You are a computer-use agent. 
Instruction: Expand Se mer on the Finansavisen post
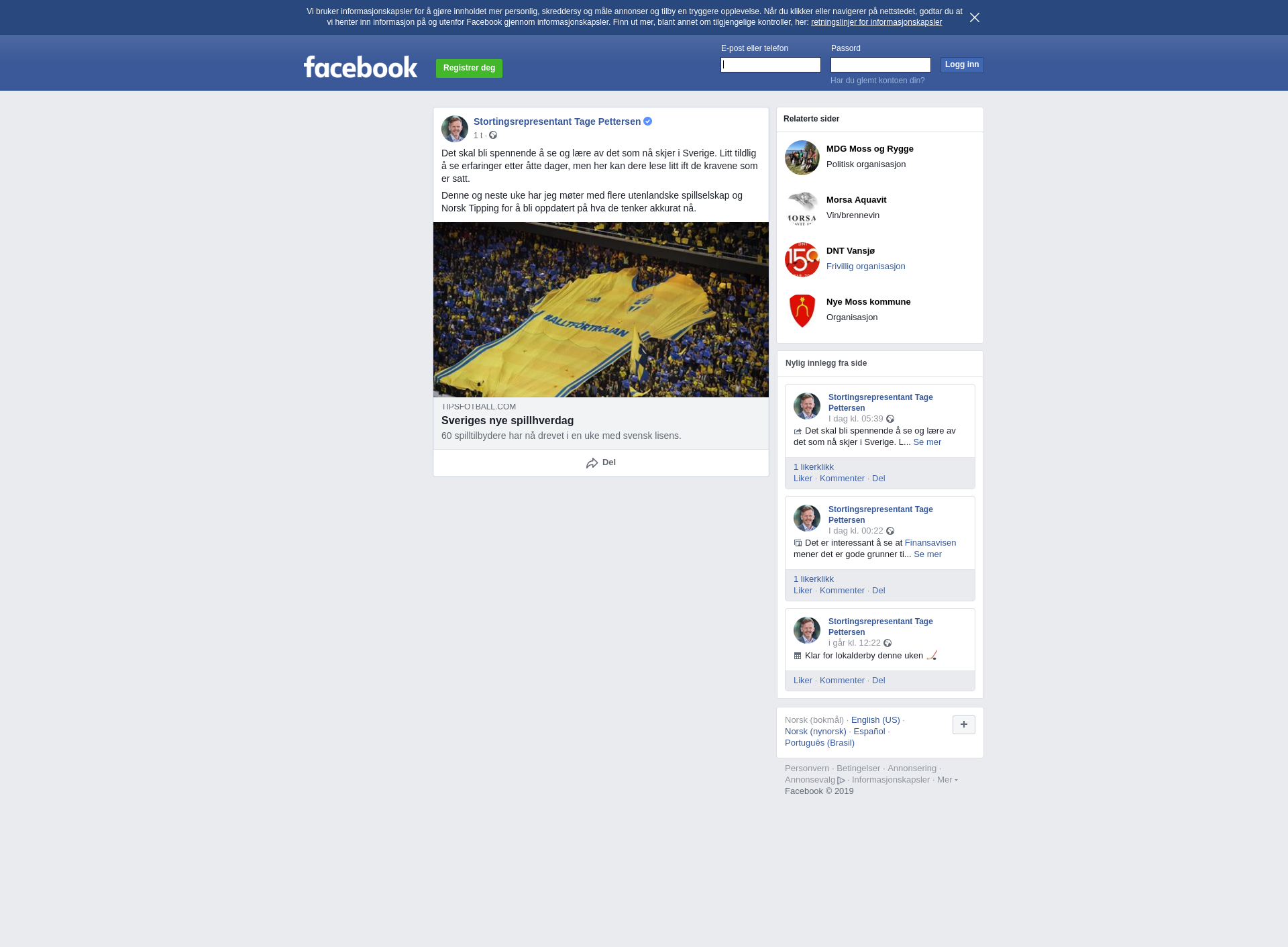point(928,554)
